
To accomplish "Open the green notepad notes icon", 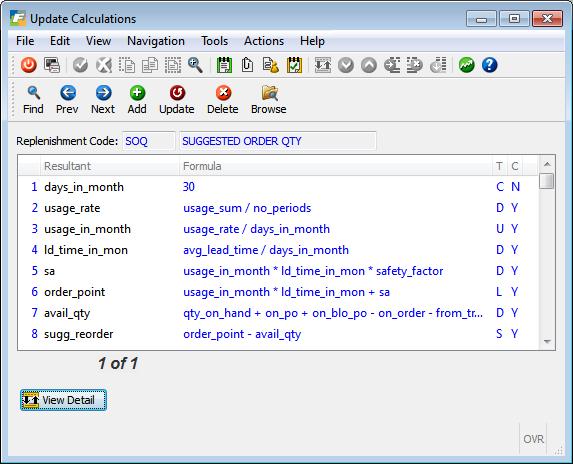I will point(224,65).
